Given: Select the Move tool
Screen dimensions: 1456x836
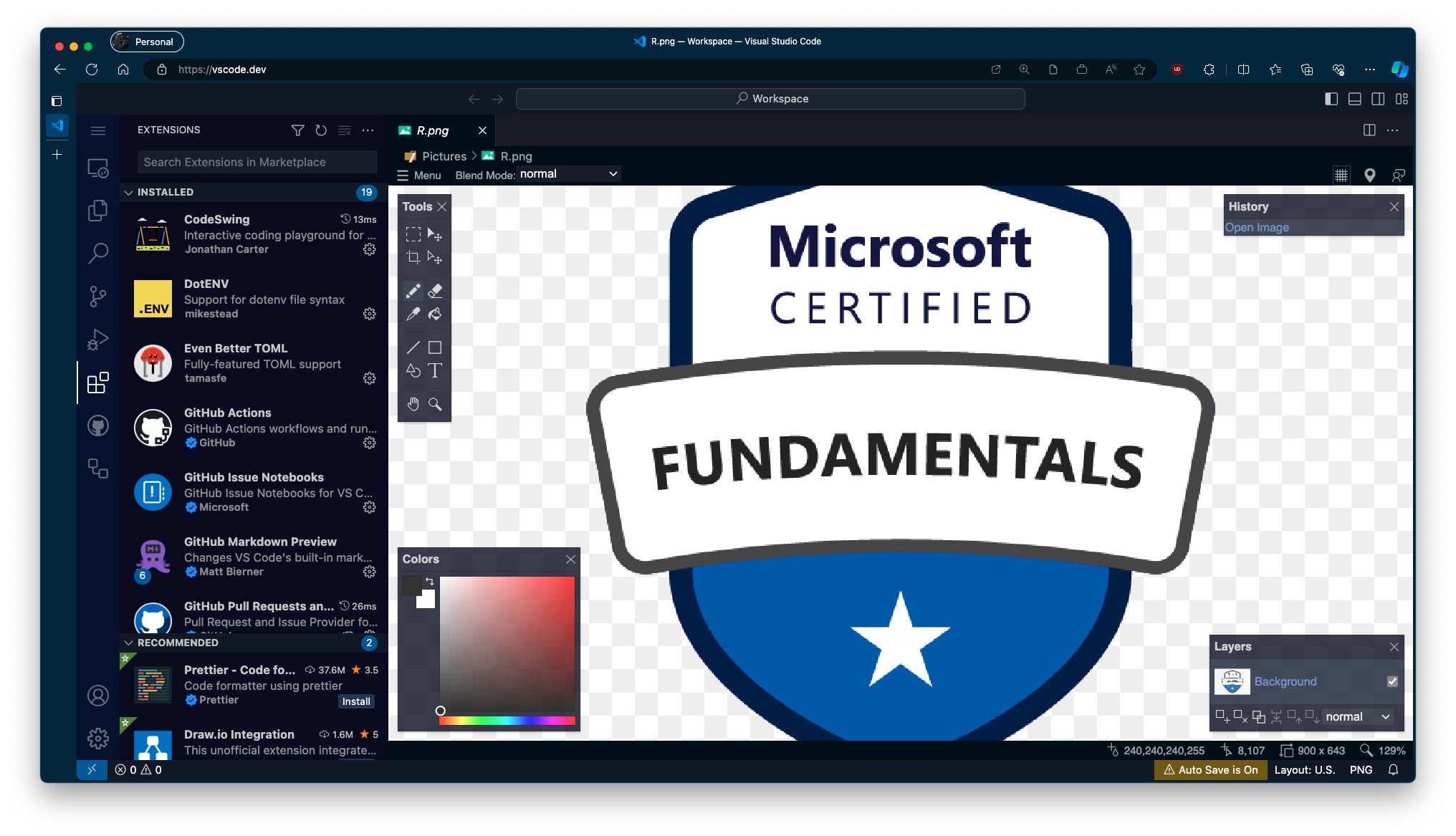Looking at the screenshot, I should [x=436, y=234].
